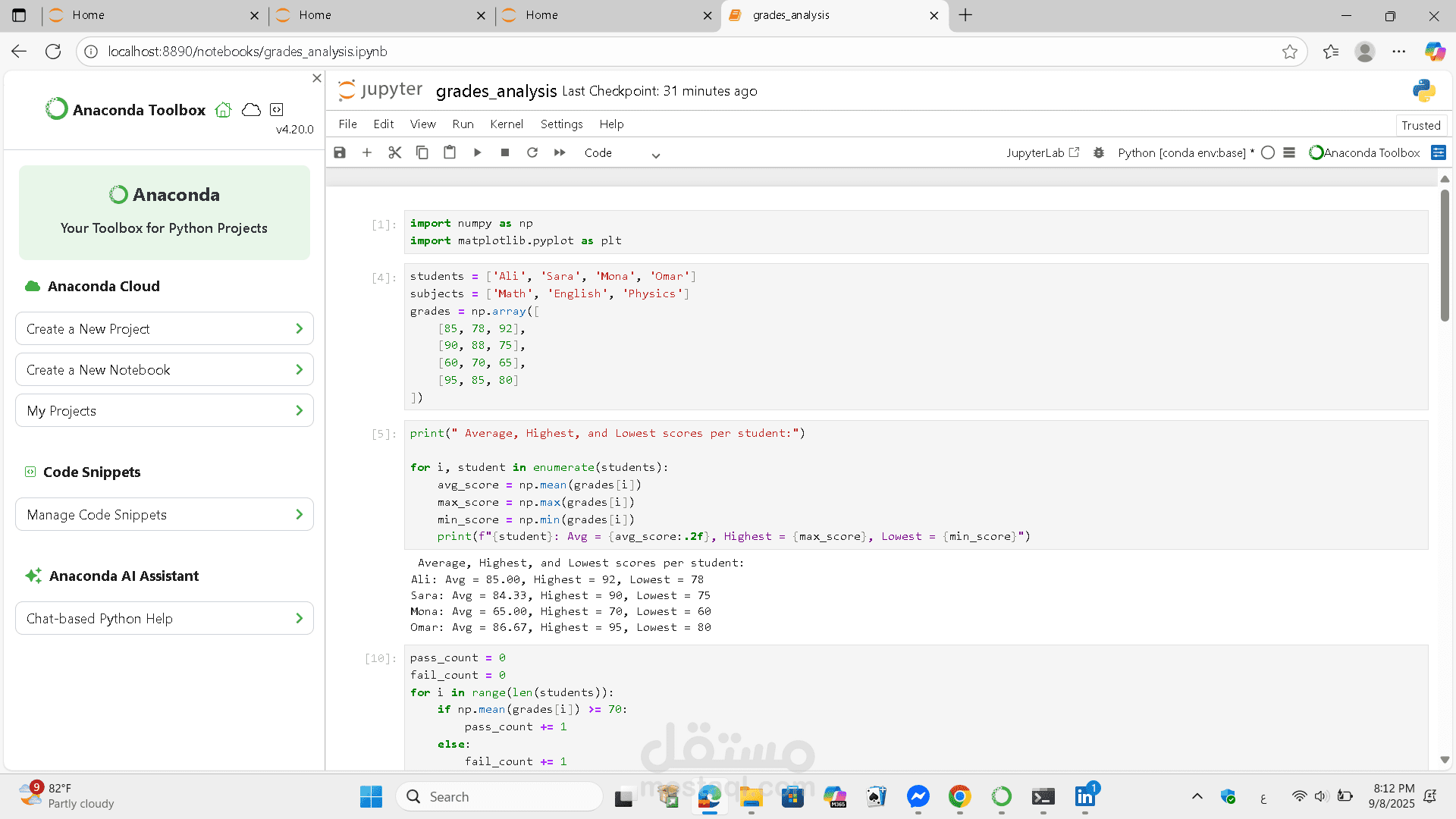Enable the debugger bug icon

[1099, 153]
